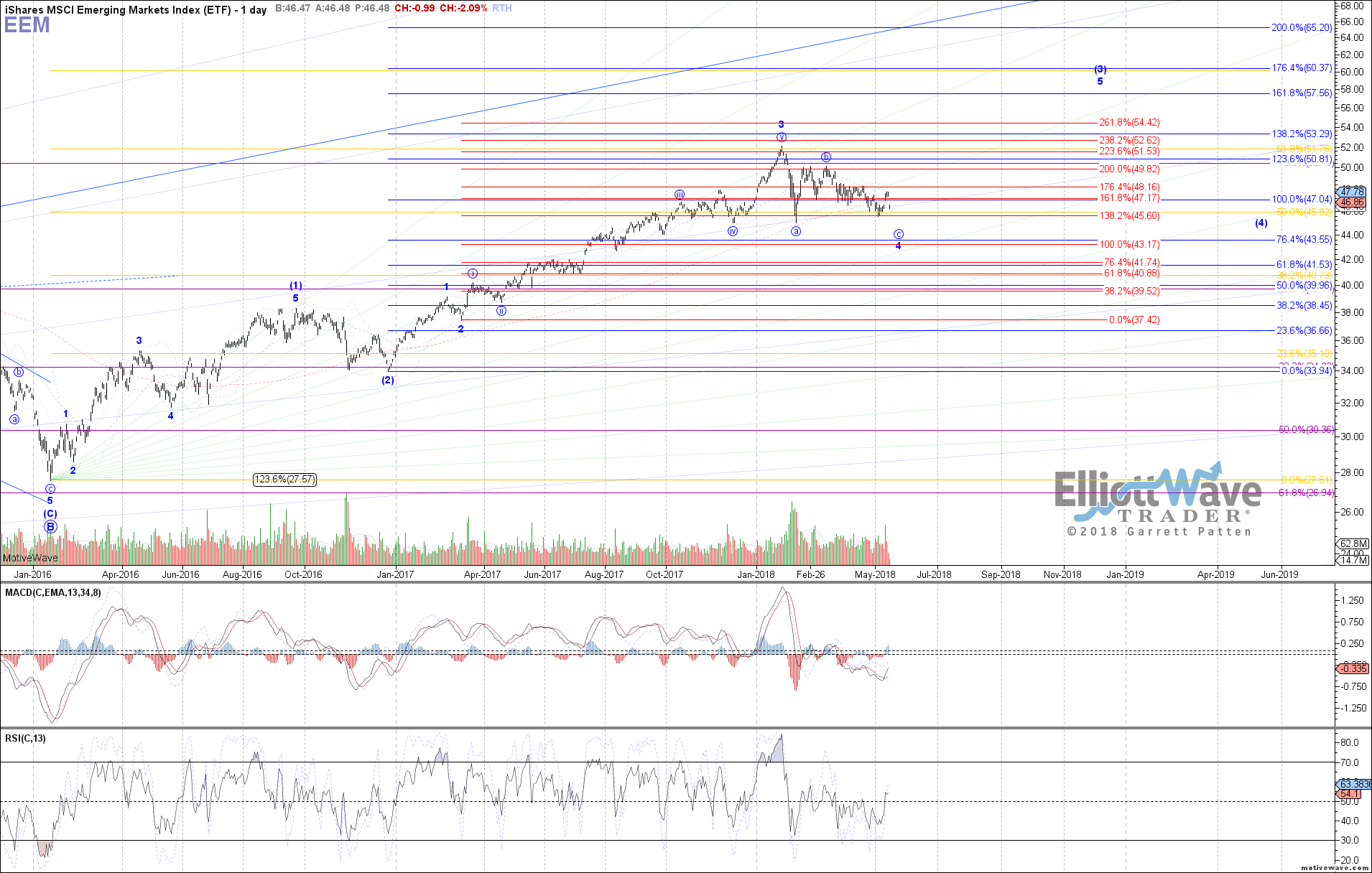
Task: Click the Jun-2019 date axis label
Action: pyautogui.click(x=1279, y=574)
